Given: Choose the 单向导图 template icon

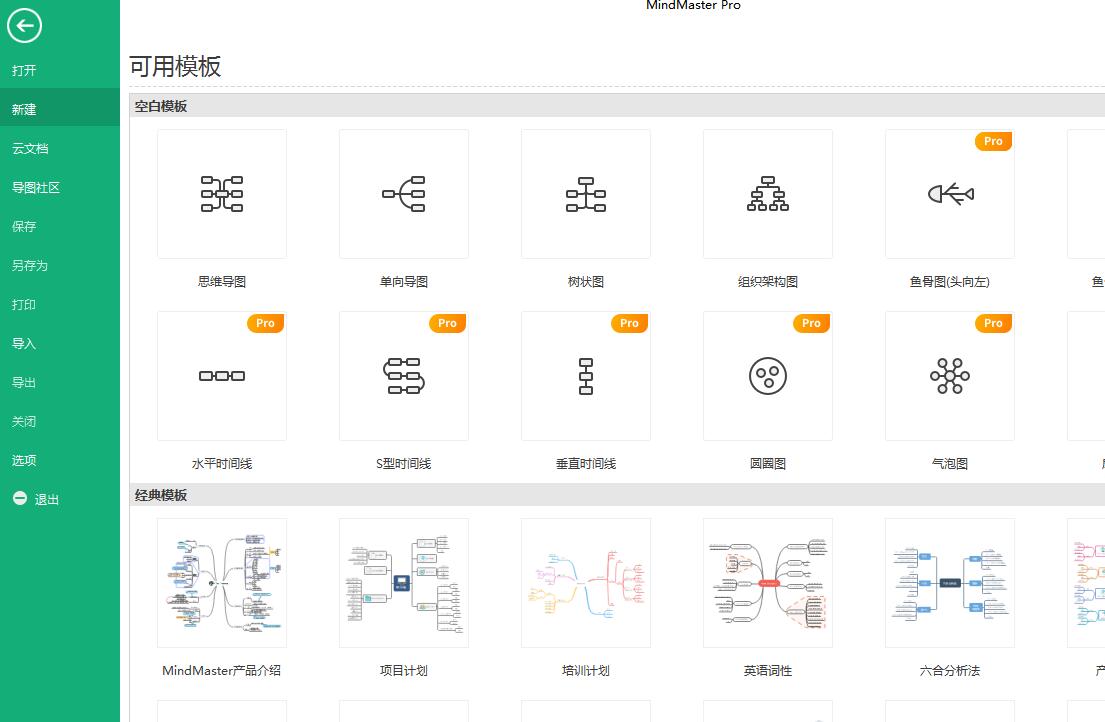Looking at the screenshot, I should pos(404,194).
